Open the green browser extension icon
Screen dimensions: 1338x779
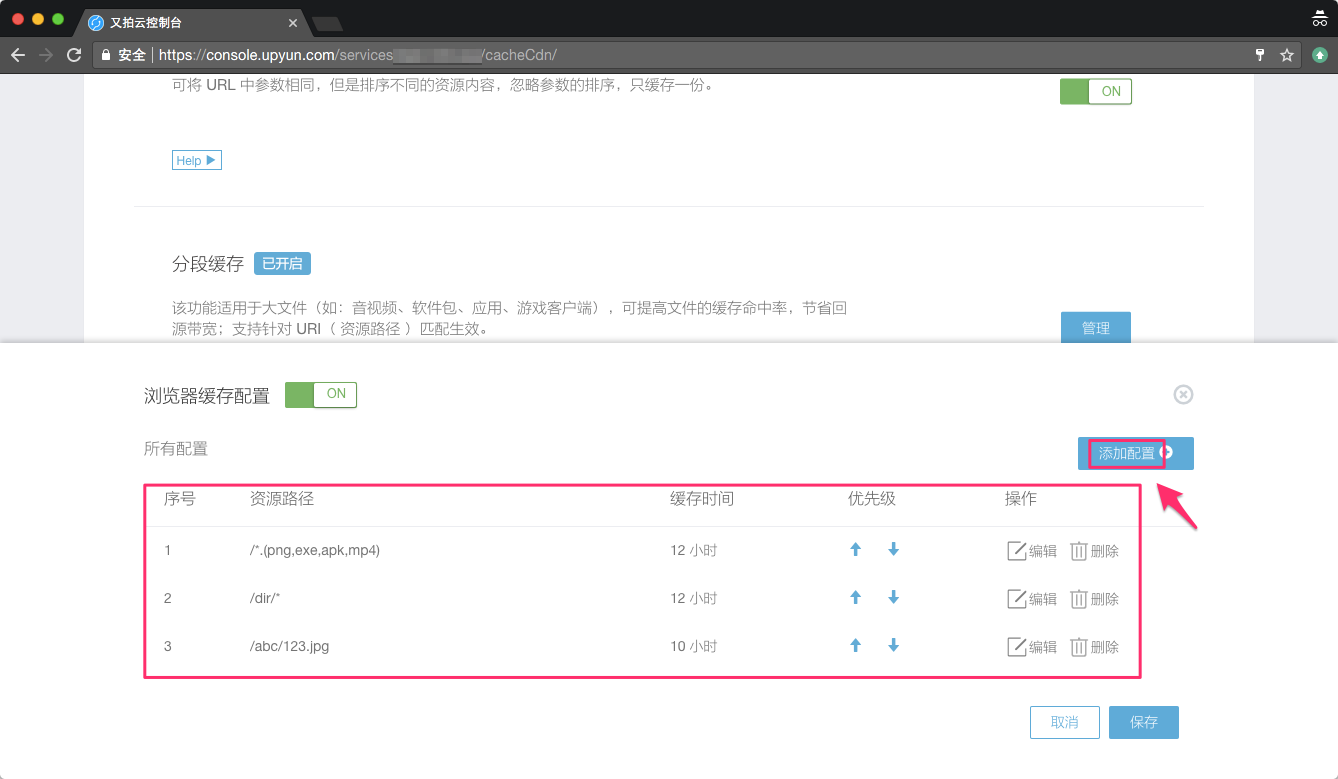coord(1320,55)
